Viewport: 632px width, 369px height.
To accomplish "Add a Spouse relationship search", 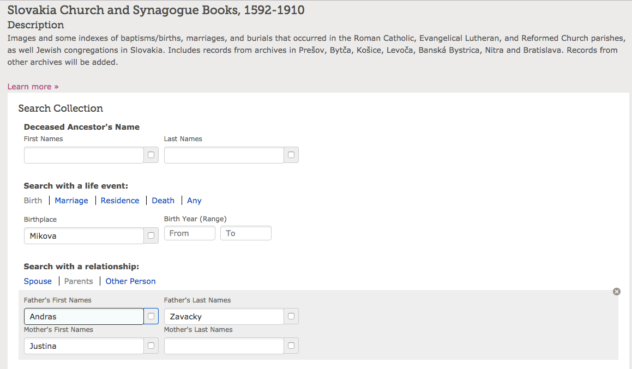I will tap(37, 281).
